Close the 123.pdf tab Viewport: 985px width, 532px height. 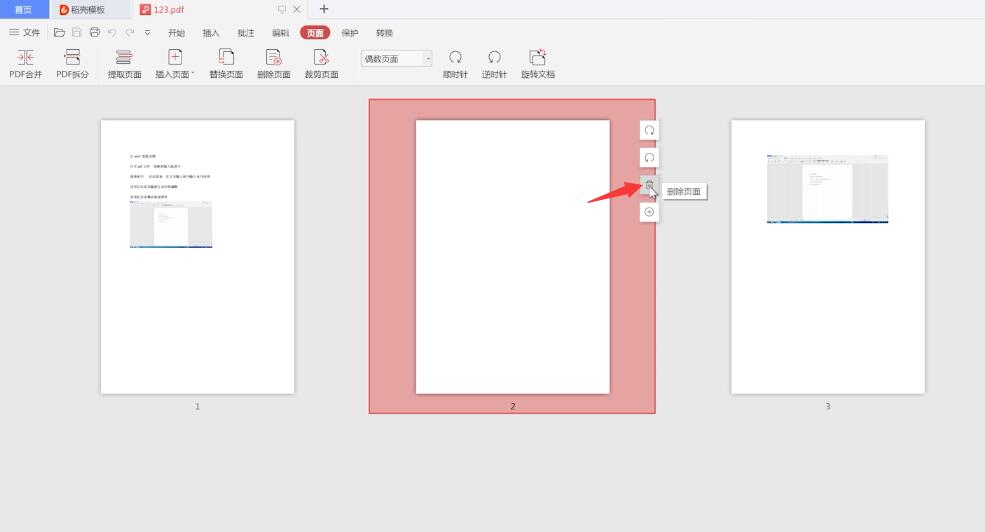(297, 9)
